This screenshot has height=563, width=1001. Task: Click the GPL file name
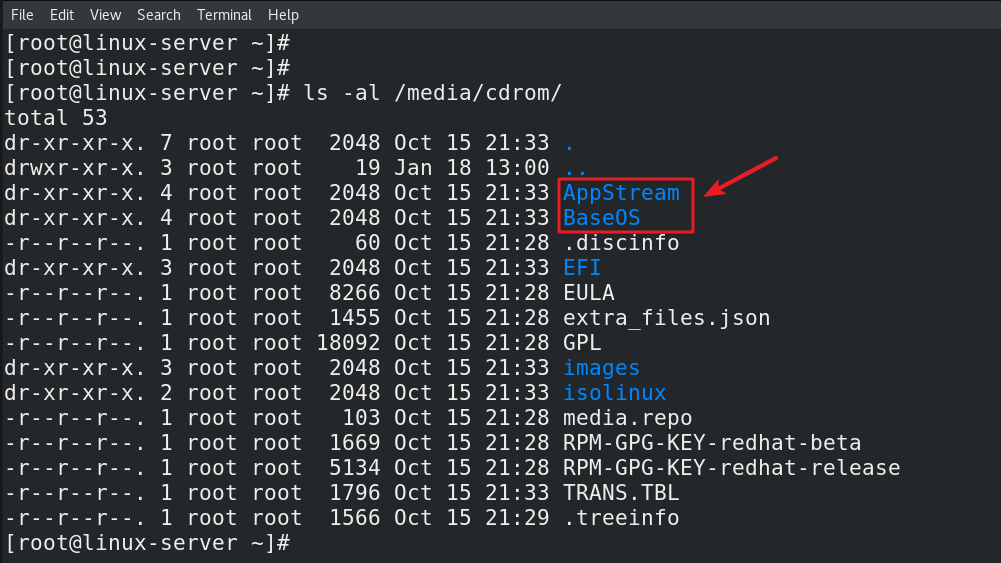pos(582,343)
